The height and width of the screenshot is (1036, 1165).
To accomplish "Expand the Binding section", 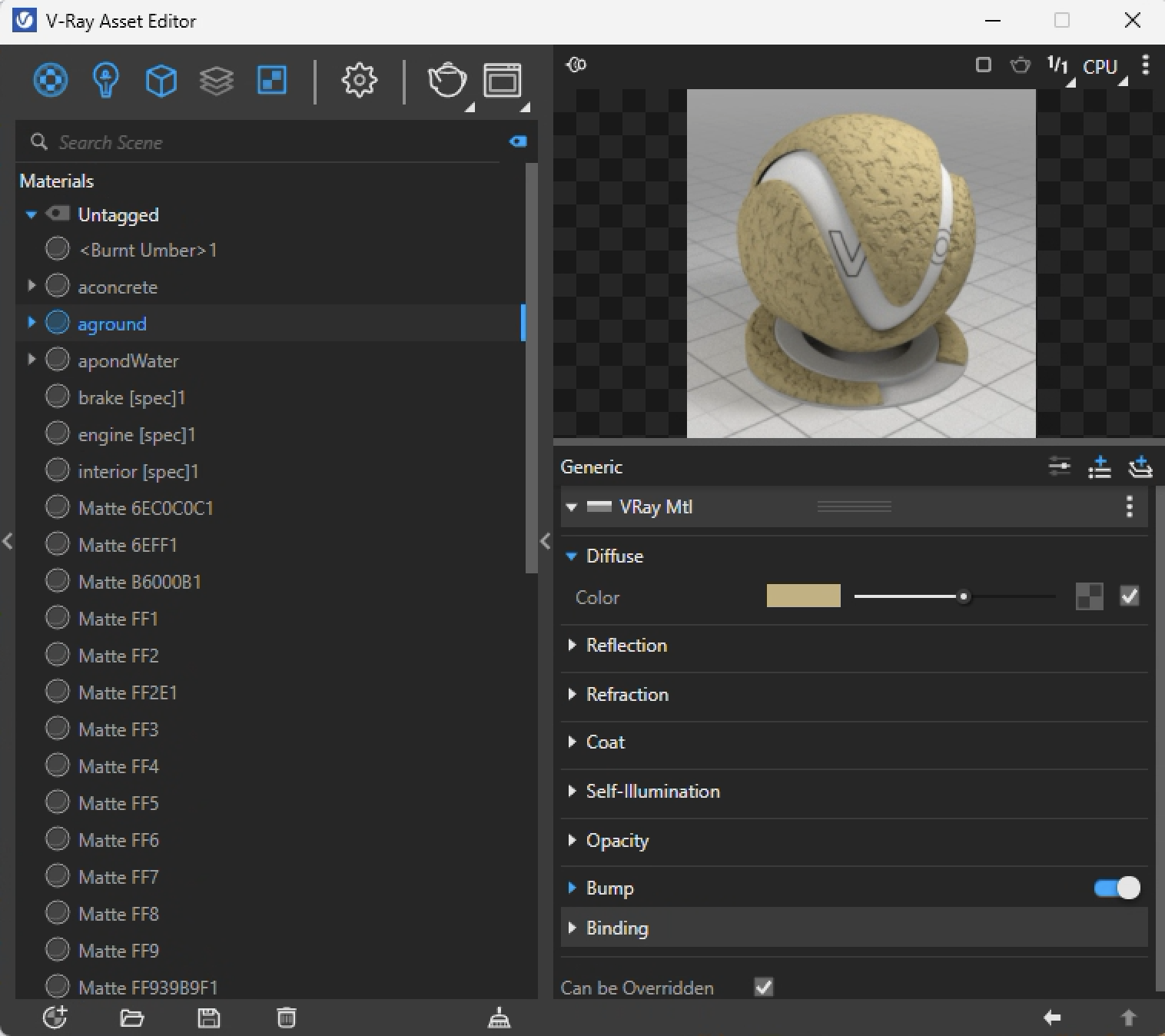I will click(572, 928).
